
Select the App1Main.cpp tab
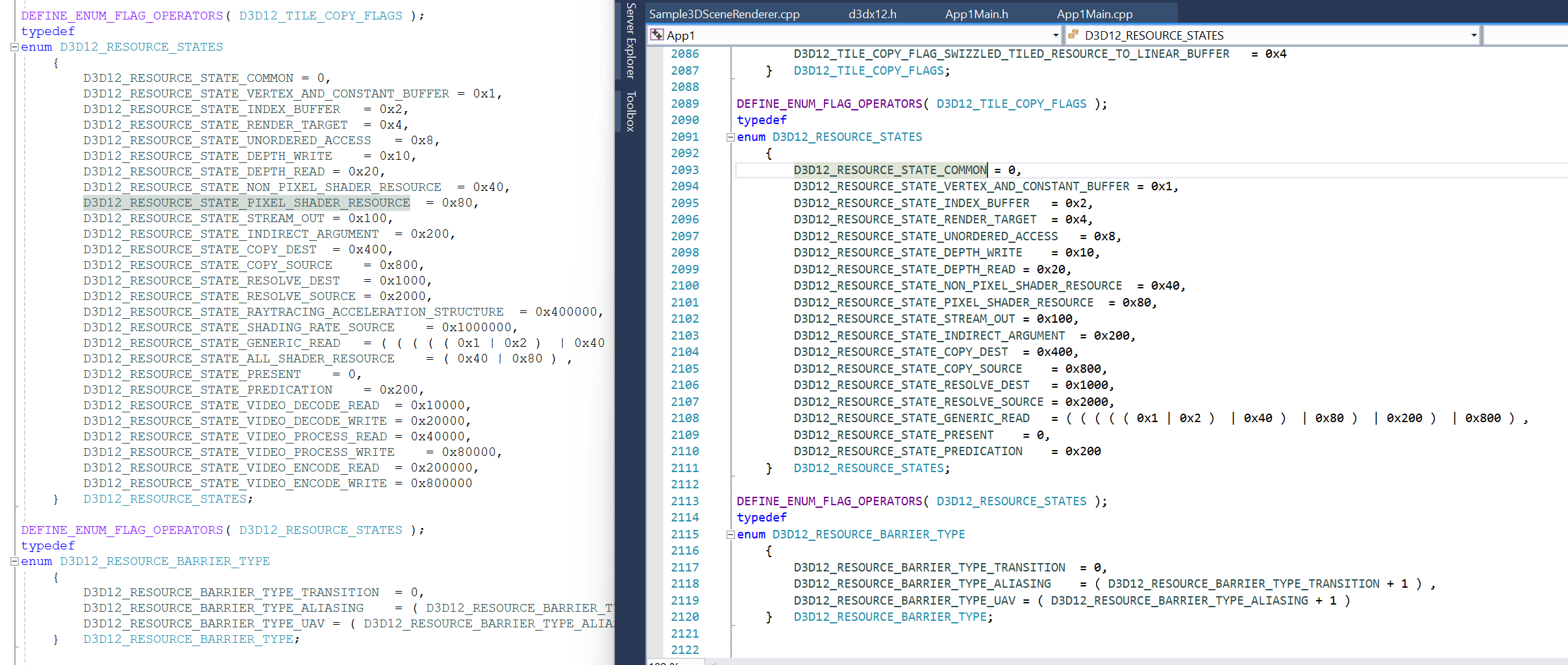pyautogui.click(x=1095, y=14)
